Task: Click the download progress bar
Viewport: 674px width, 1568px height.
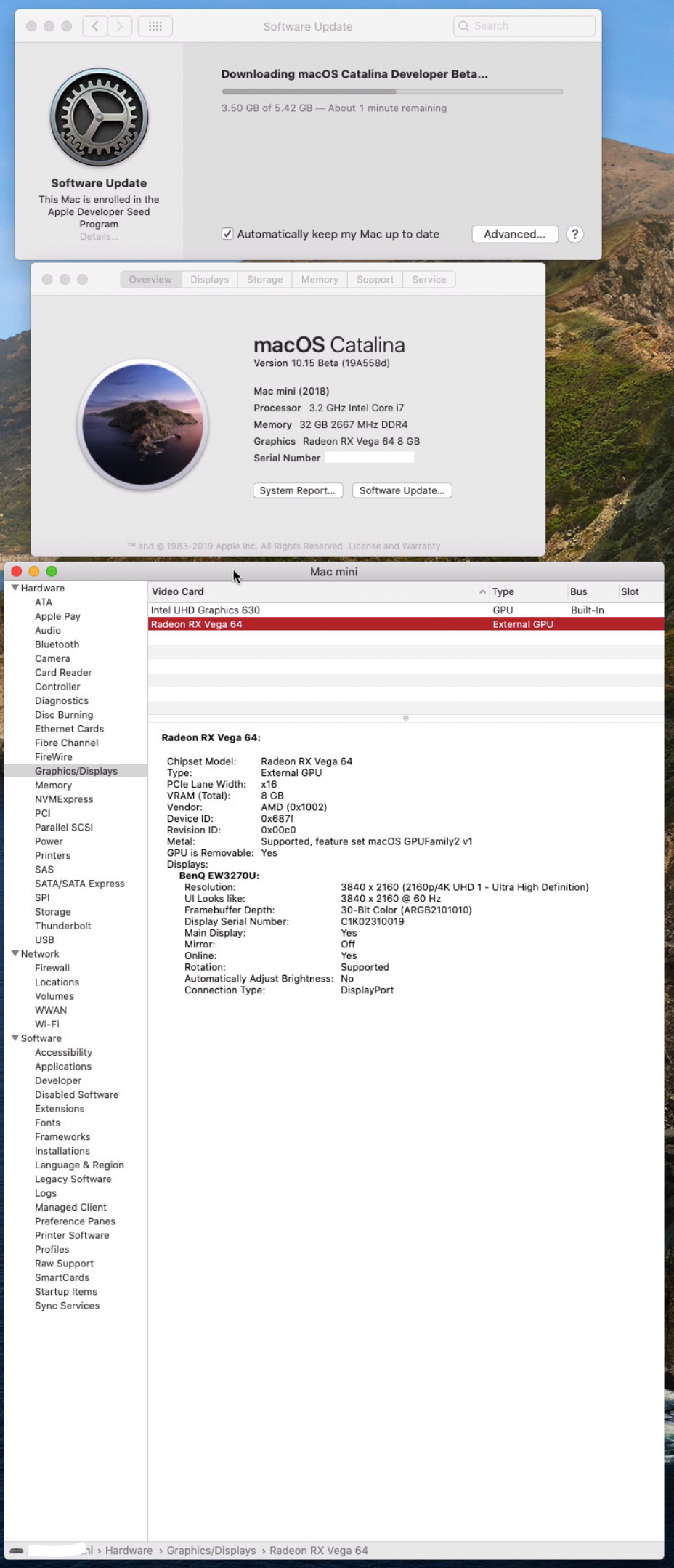Action: (x=392, y=92)
